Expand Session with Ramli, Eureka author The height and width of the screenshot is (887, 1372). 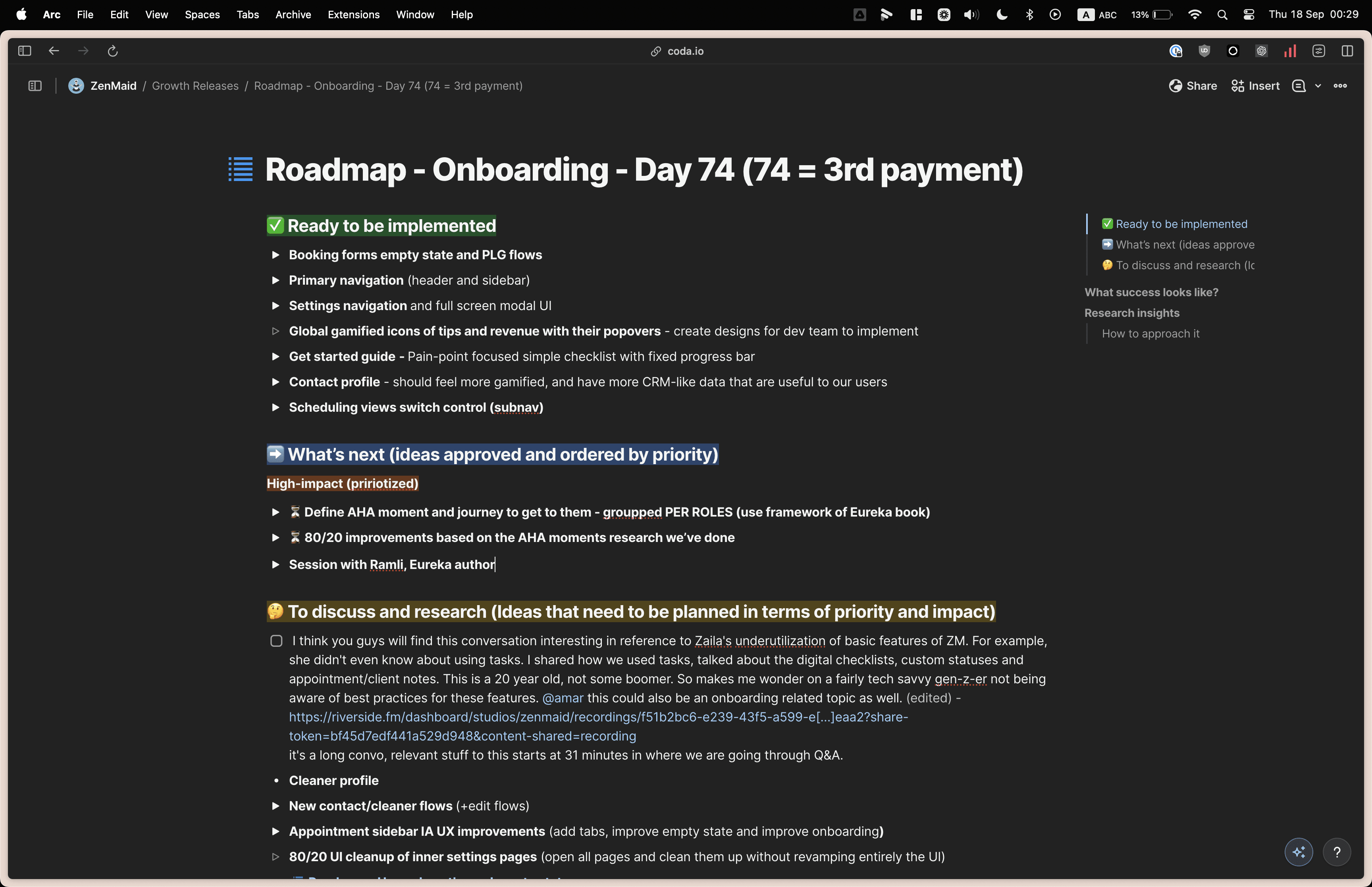pos(276,565)
